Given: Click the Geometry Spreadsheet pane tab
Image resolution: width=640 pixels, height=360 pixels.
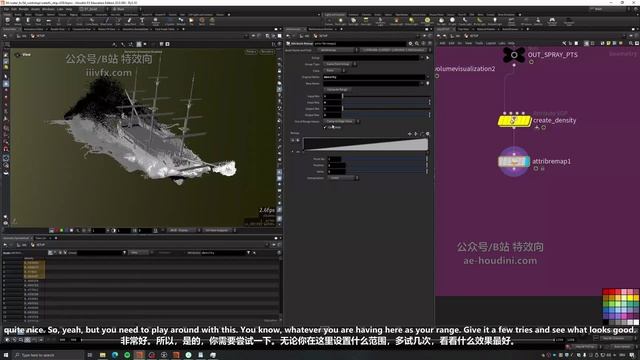Looking at the screenshot, I should tap(16, 238).
